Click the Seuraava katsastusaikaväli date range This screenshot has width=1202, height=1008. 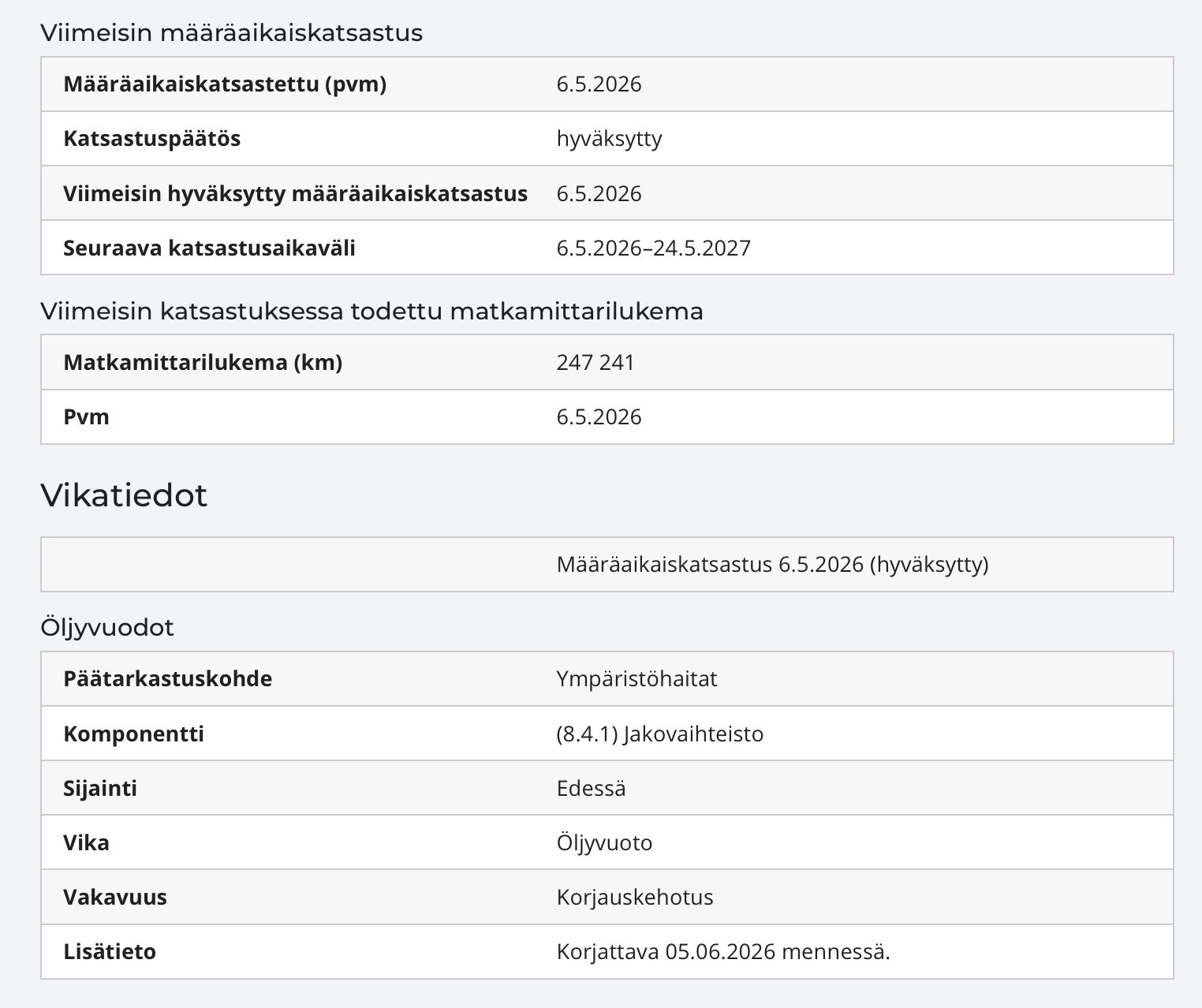(x=653, y=248)
